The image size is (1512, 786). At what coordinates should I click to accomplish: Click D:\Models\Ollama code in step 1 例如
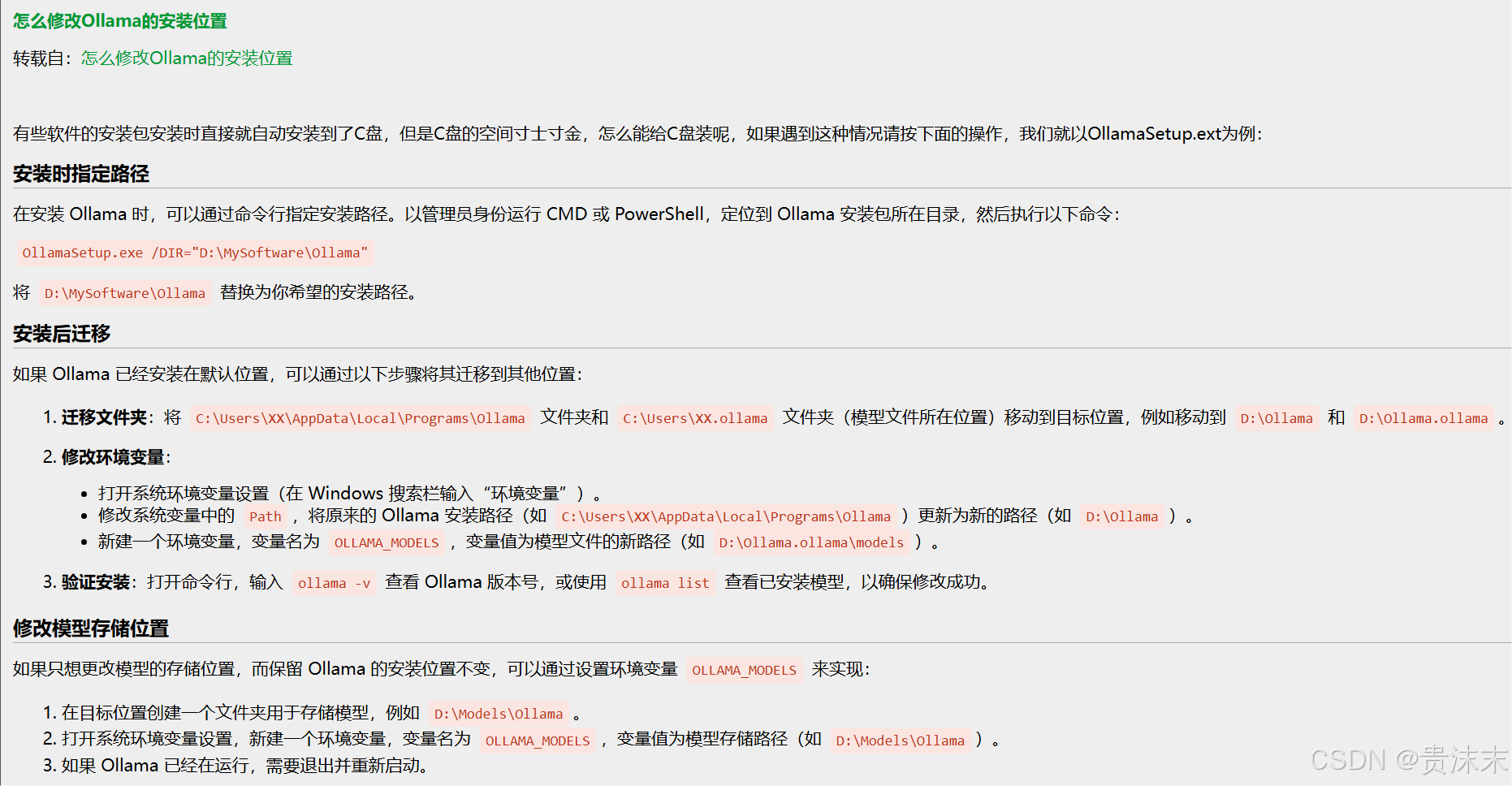tap(499, 714)
